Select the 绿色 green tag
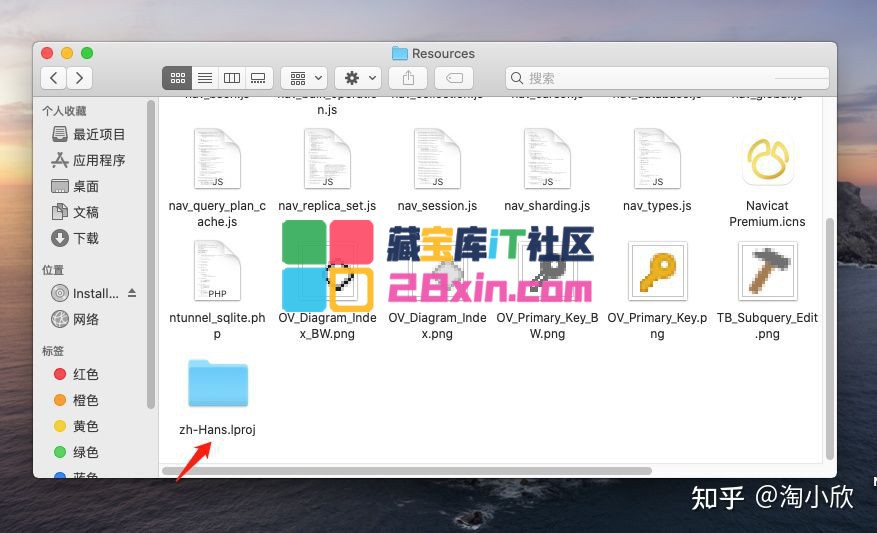 pyautogui.click(x=77, y=452)
